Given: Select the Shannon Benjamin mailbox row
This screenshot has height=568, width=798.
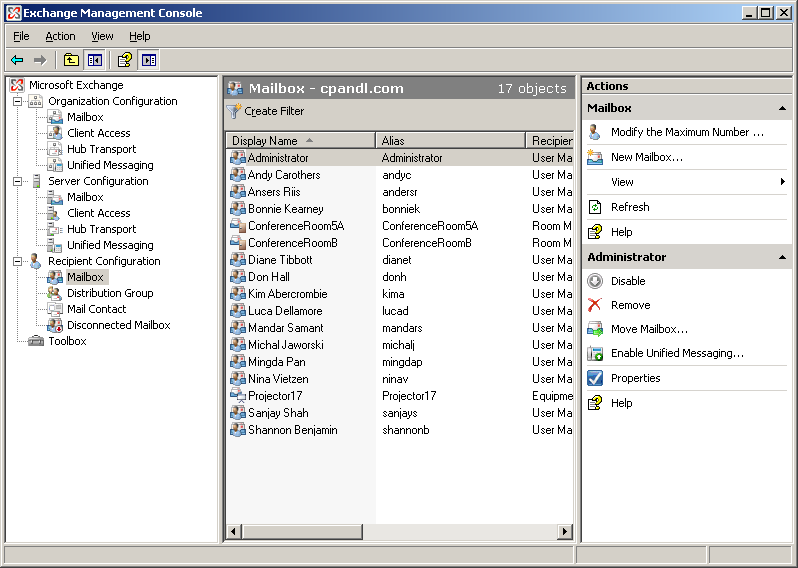Looking at the screenshot, I should pos(400,430).
